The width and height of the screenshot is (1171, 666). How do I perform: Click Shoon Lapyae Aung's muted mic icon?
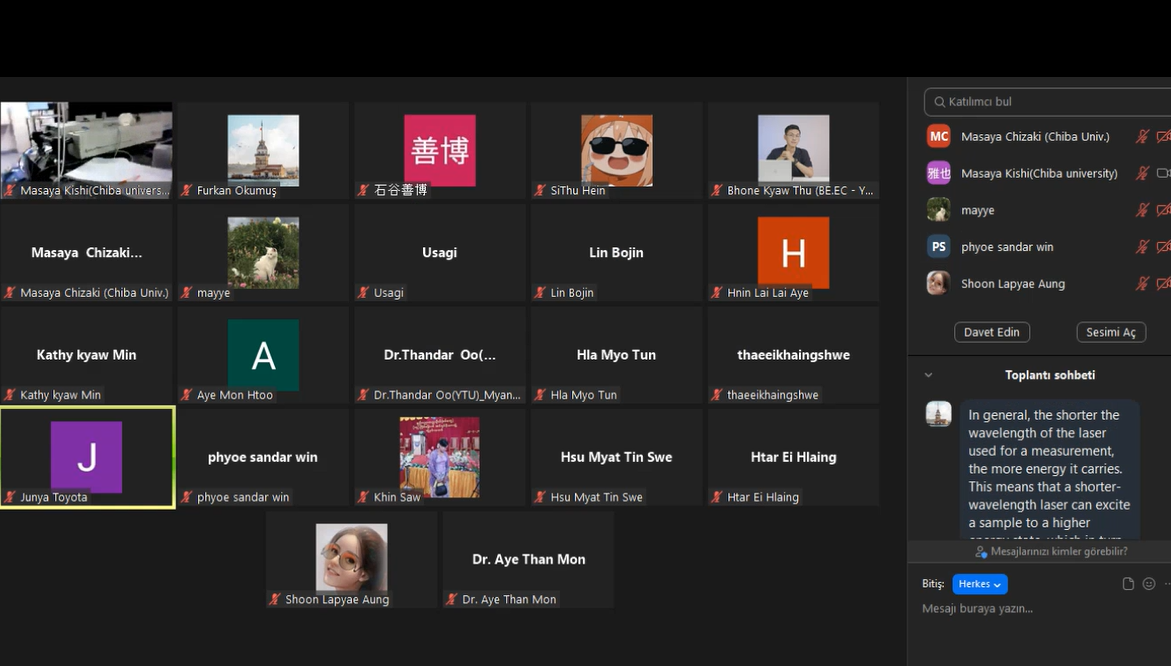[x=1142, y=284]
